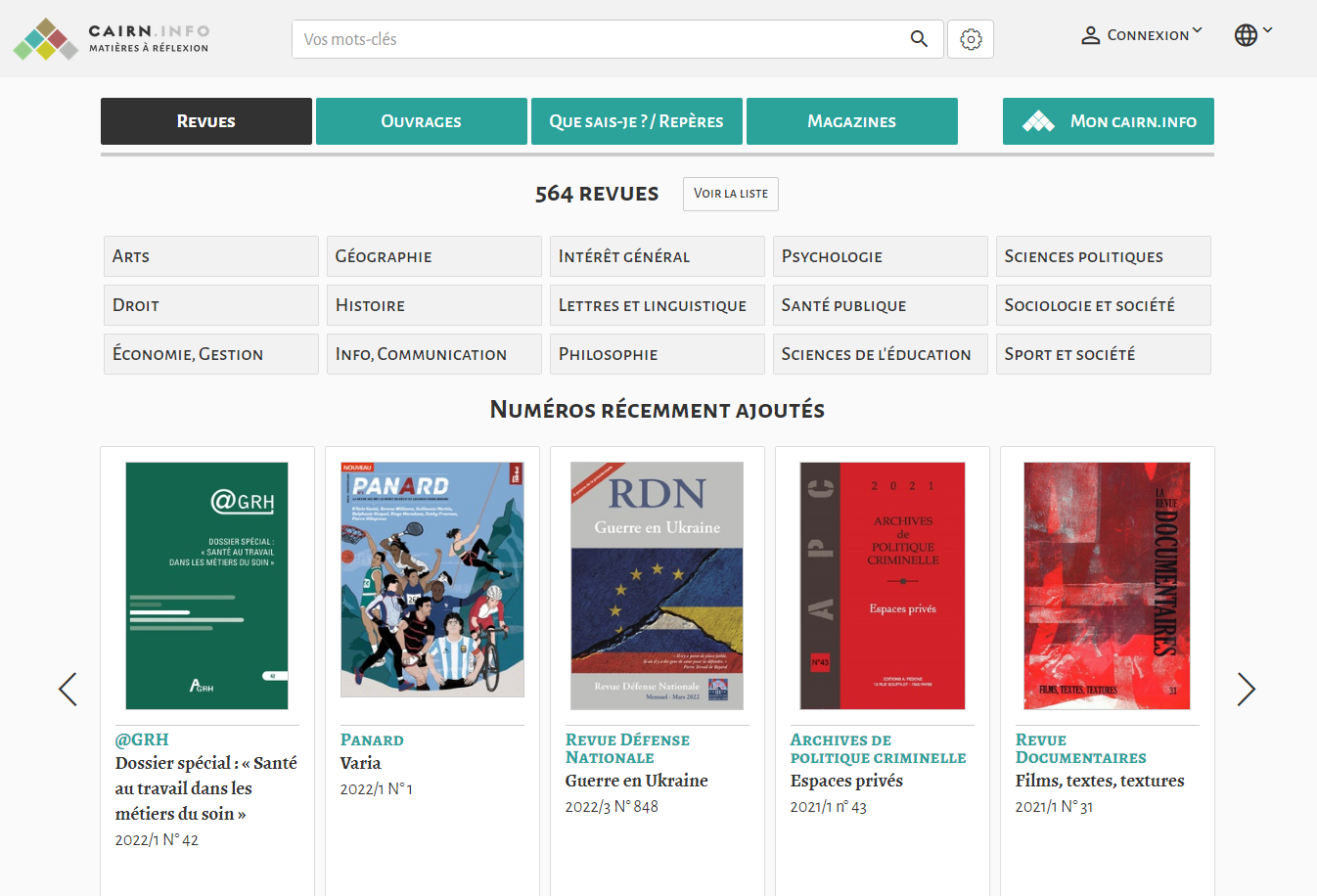The image size is (1317, 896).
Task: Click the Connexion user icon
Action: [x=1090, y=34]
